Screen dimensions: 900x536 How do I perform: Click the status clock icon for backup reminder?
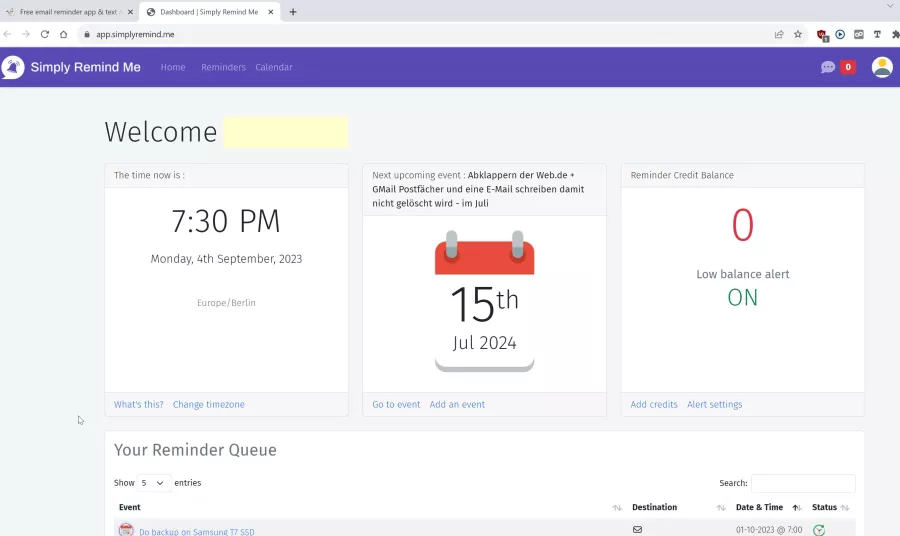[819, 530]
